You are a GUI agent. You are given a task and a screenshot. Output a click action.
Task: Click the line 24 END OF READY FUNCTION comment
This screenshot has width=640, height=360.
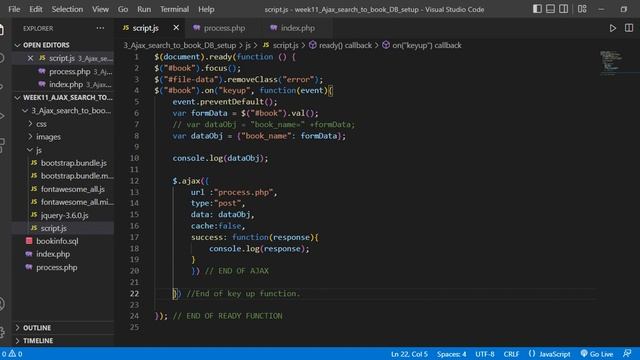coord(227,316)
